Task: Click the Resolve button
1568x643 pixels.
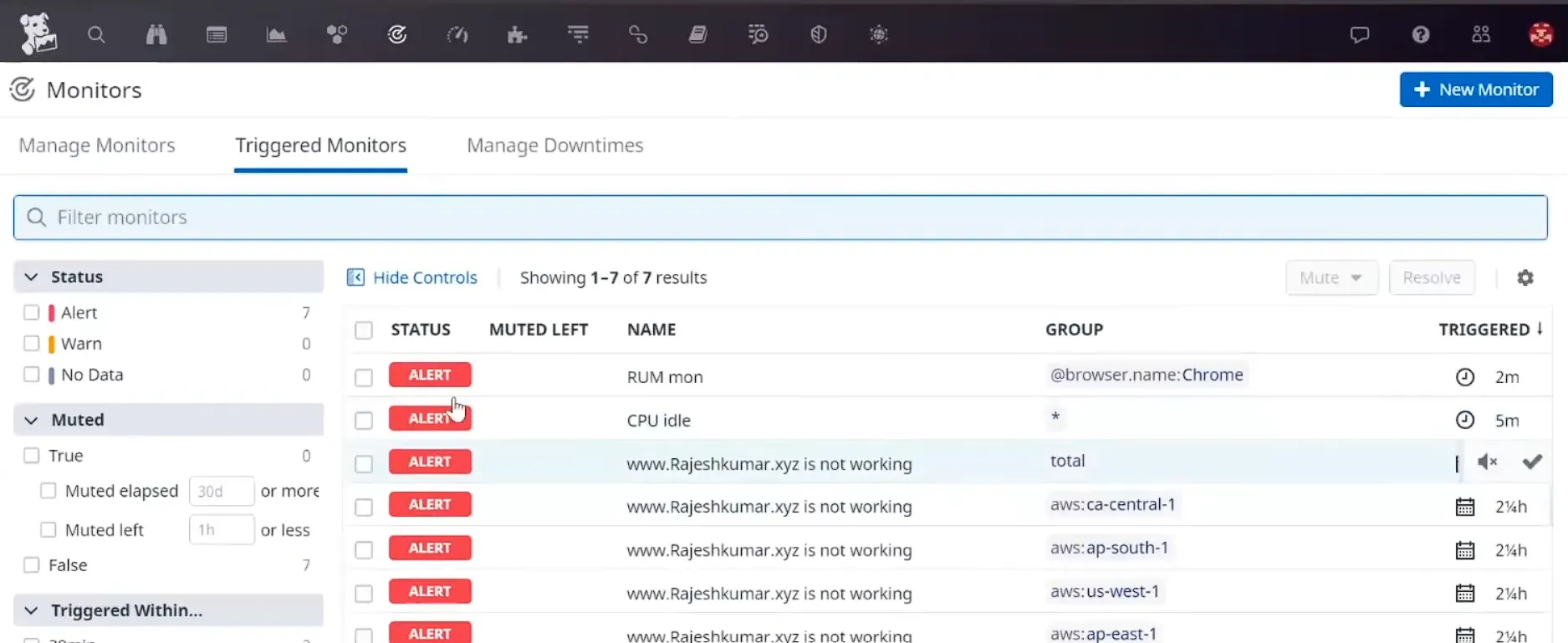Action: (x=1432, y=278)
